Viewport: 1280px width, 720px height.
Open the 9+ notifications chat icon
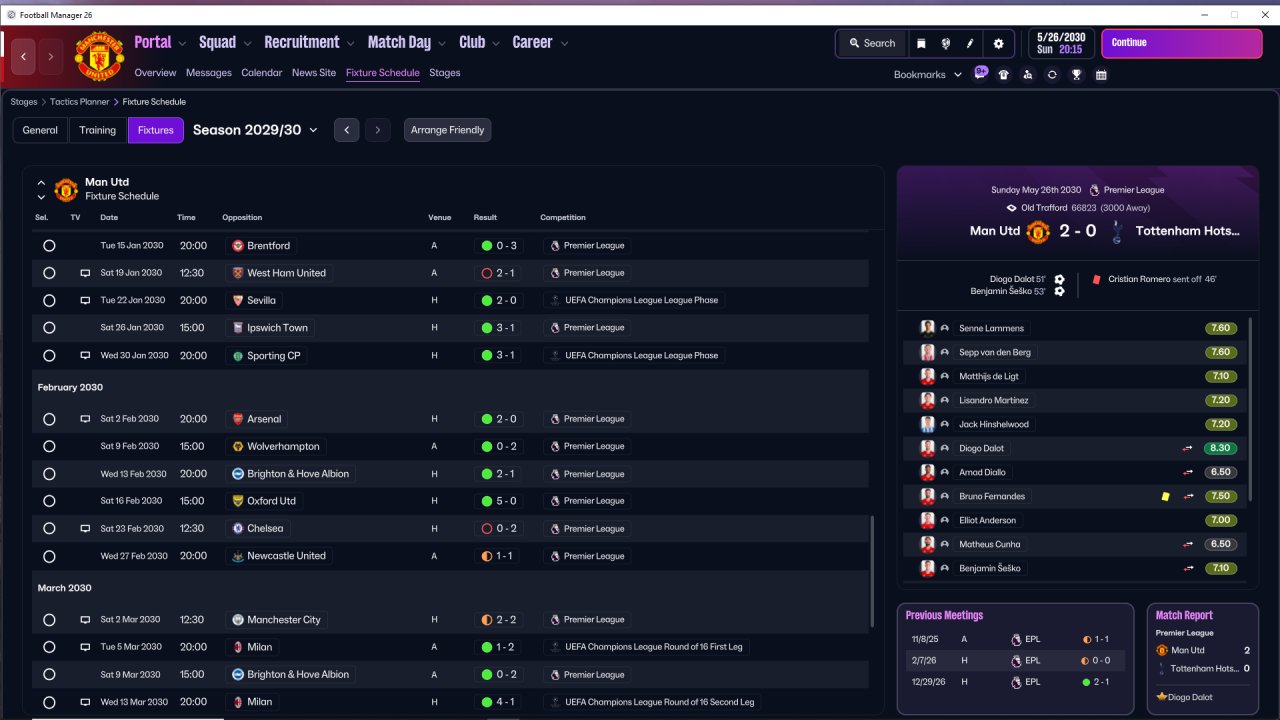coord(981,73)
